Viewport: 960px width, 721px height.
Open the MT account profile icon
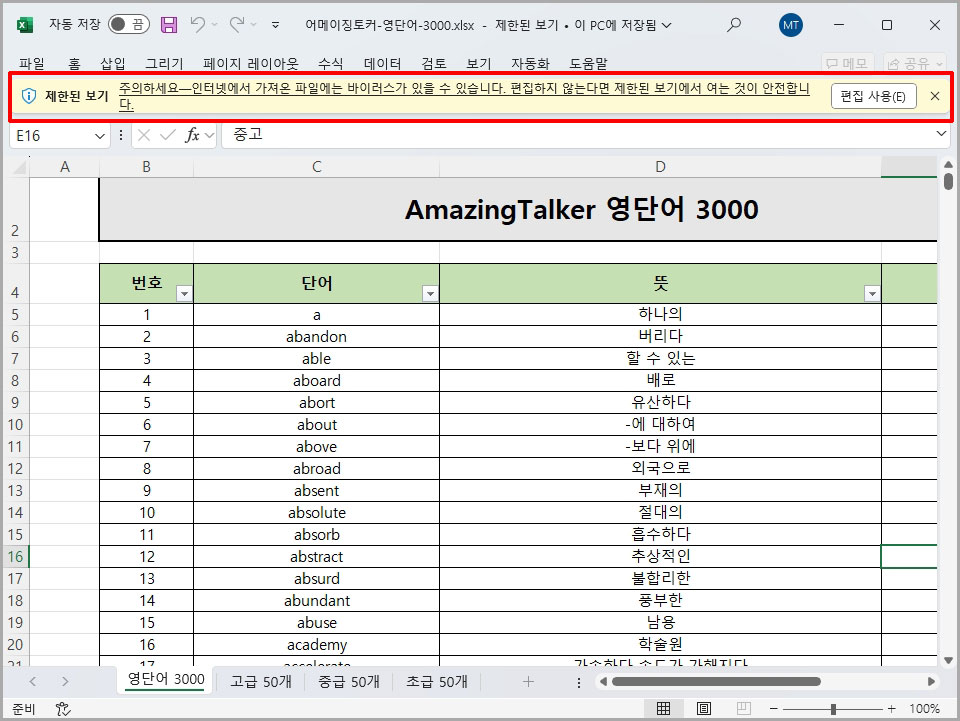(790, 24)
